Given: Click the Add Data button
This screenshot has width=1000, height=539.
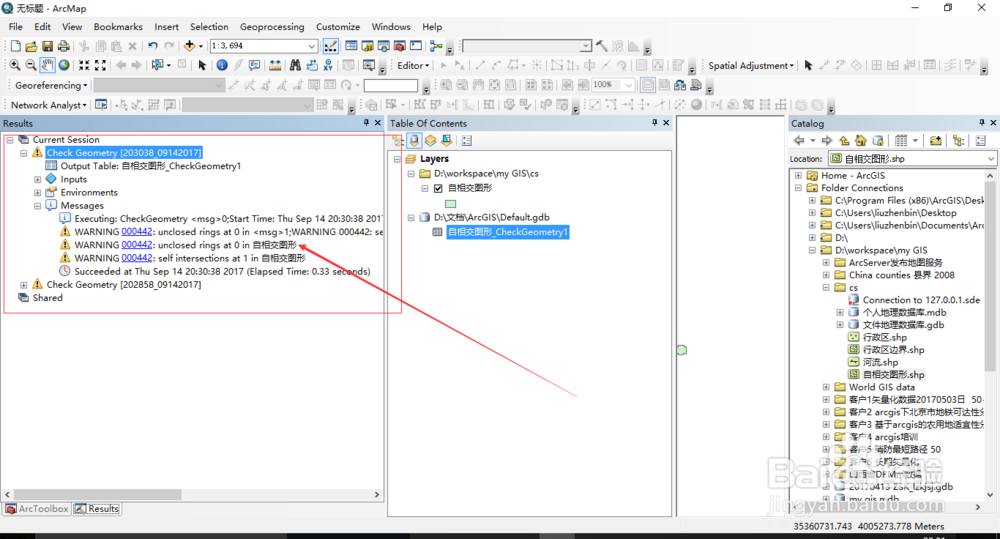Looking at the screenshot, I should coord(189,46).
